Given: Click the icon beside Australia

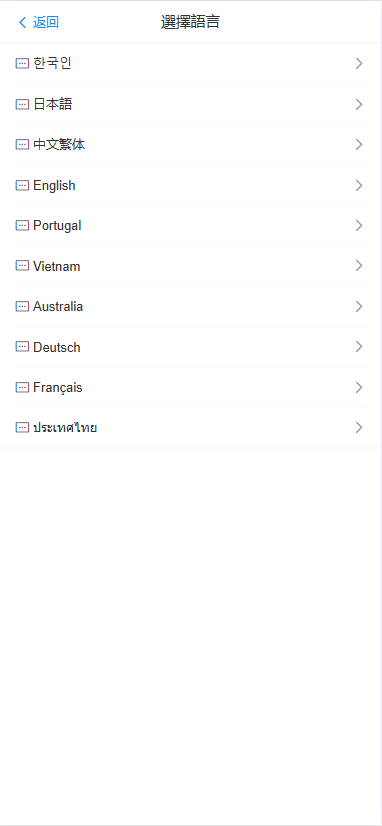Looking at the screenshot, I should click(22, 307).
